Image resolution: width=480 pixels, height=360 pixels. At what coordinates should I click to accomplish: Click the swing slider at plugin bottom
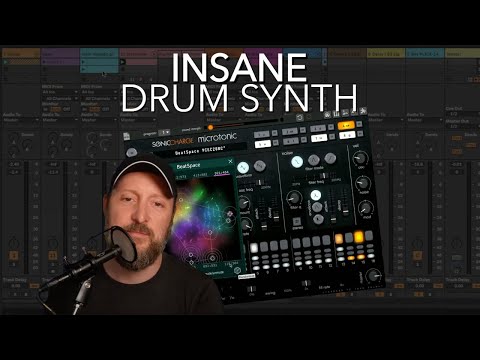click(252, 289)
